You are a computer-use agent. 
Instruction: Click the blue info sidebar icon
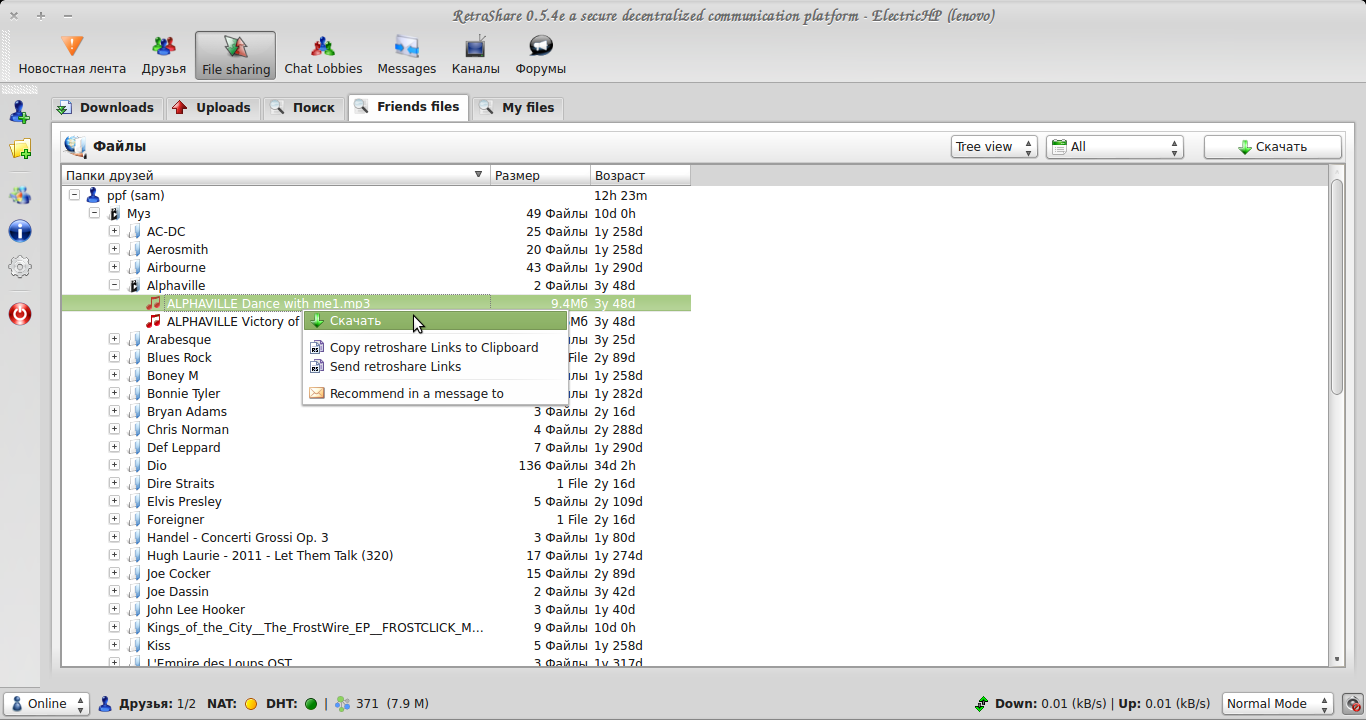click(20, 231)
